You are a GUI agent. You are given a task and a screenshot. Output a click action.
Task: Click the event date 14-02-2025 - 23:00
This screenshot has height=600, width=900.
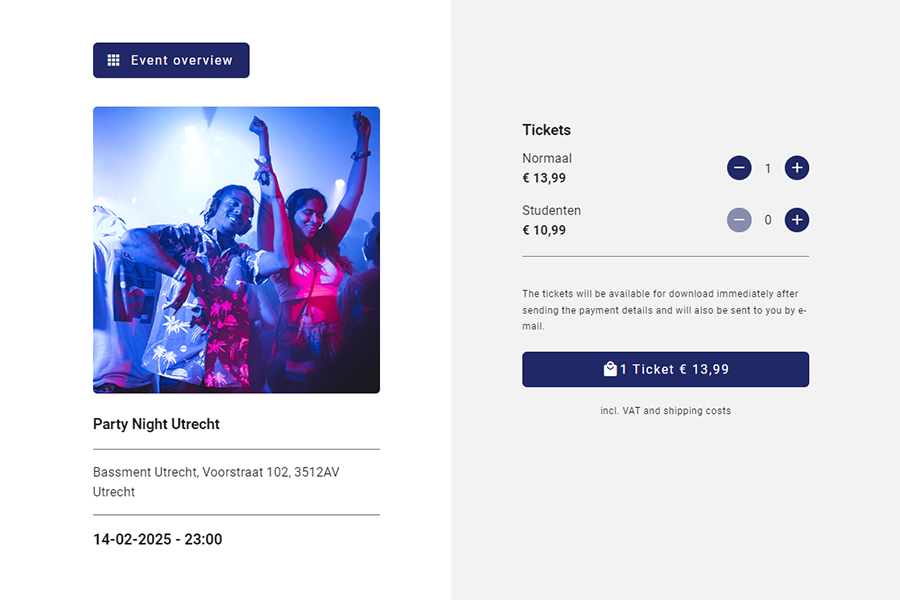pyautogui.click(x=158, y=539)
